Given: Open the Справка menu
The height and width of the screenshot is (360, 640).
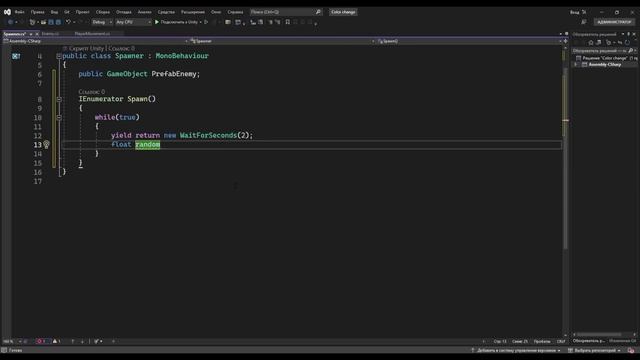Looking at the screenshot, I should [236, 12].
